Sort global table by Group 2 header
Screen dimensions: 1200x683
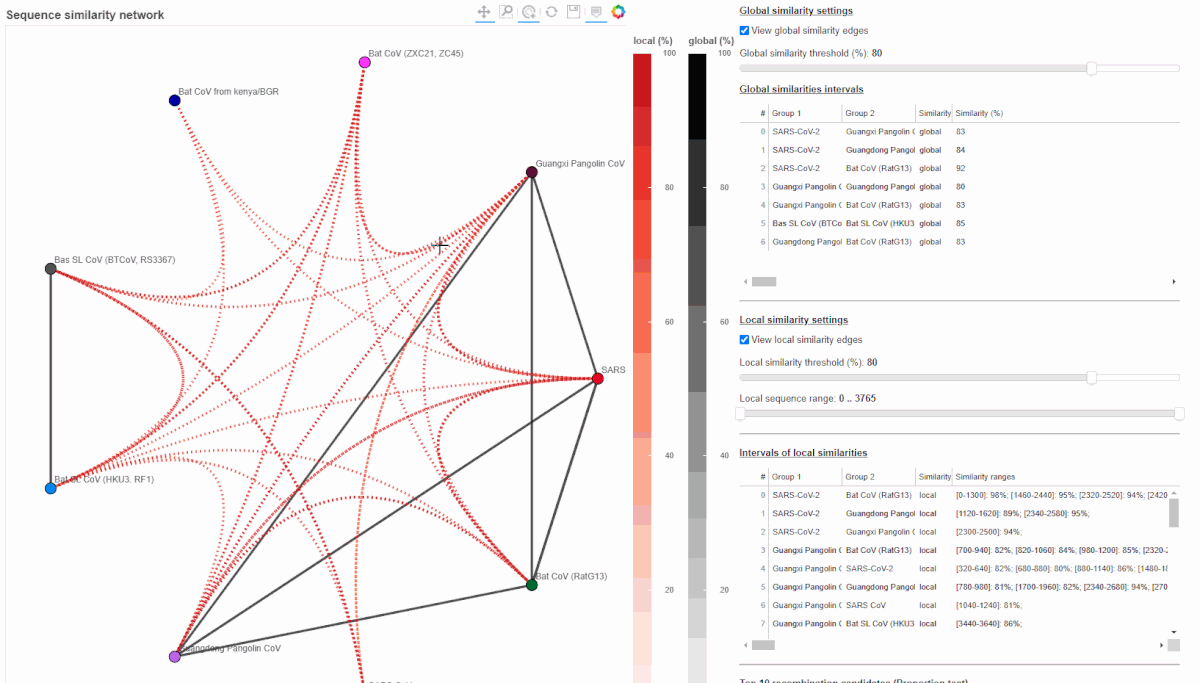tap(879, 113)
